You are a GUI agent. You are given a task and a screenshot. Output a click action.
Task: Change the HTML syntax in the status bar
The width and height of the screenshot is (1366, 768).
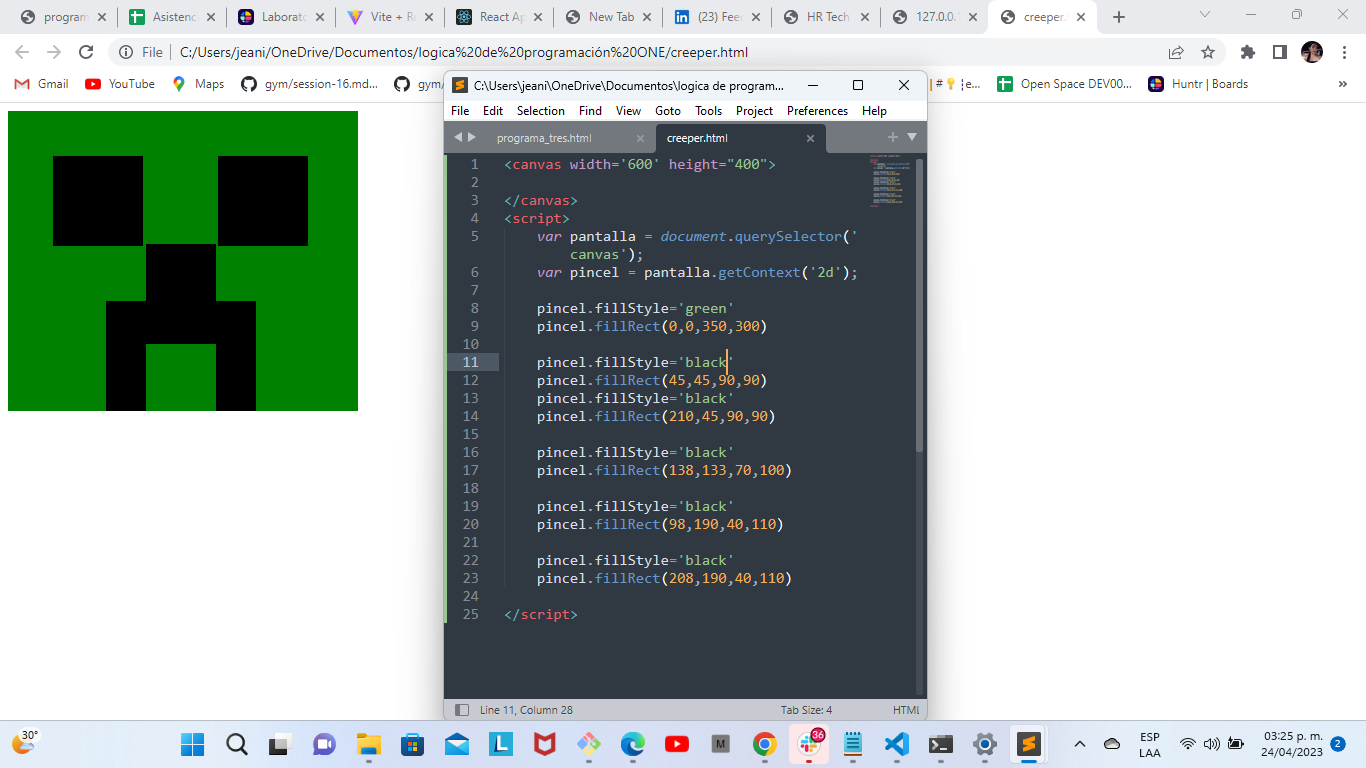pyautogui.click(x=906, y=710)
